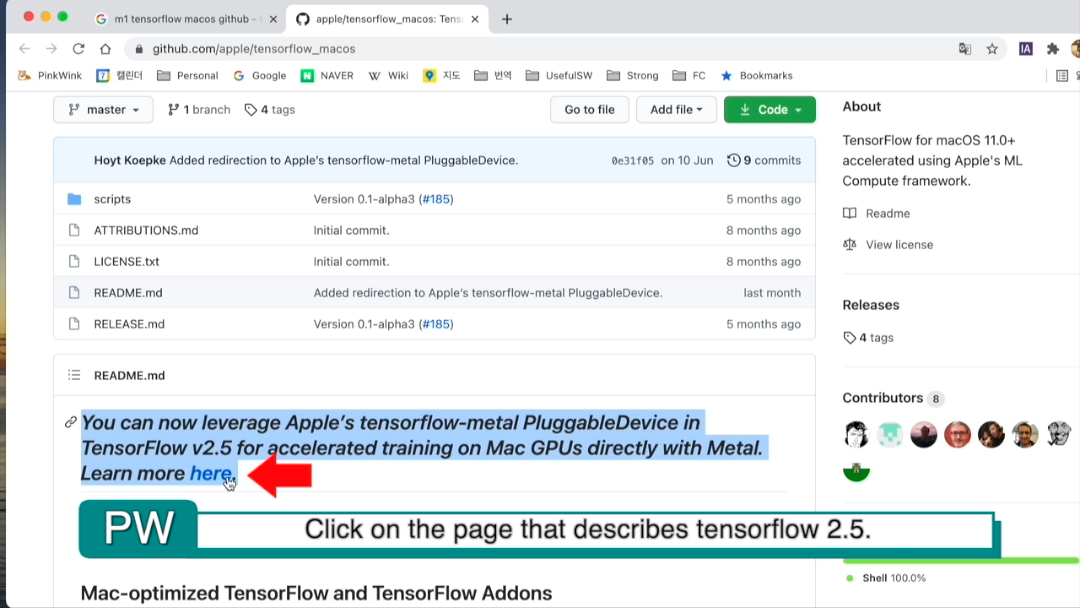The height and width of the screenshot is (608, 1080).
Task: Open the 지도 map bookmark
Action: coord(442,76)
